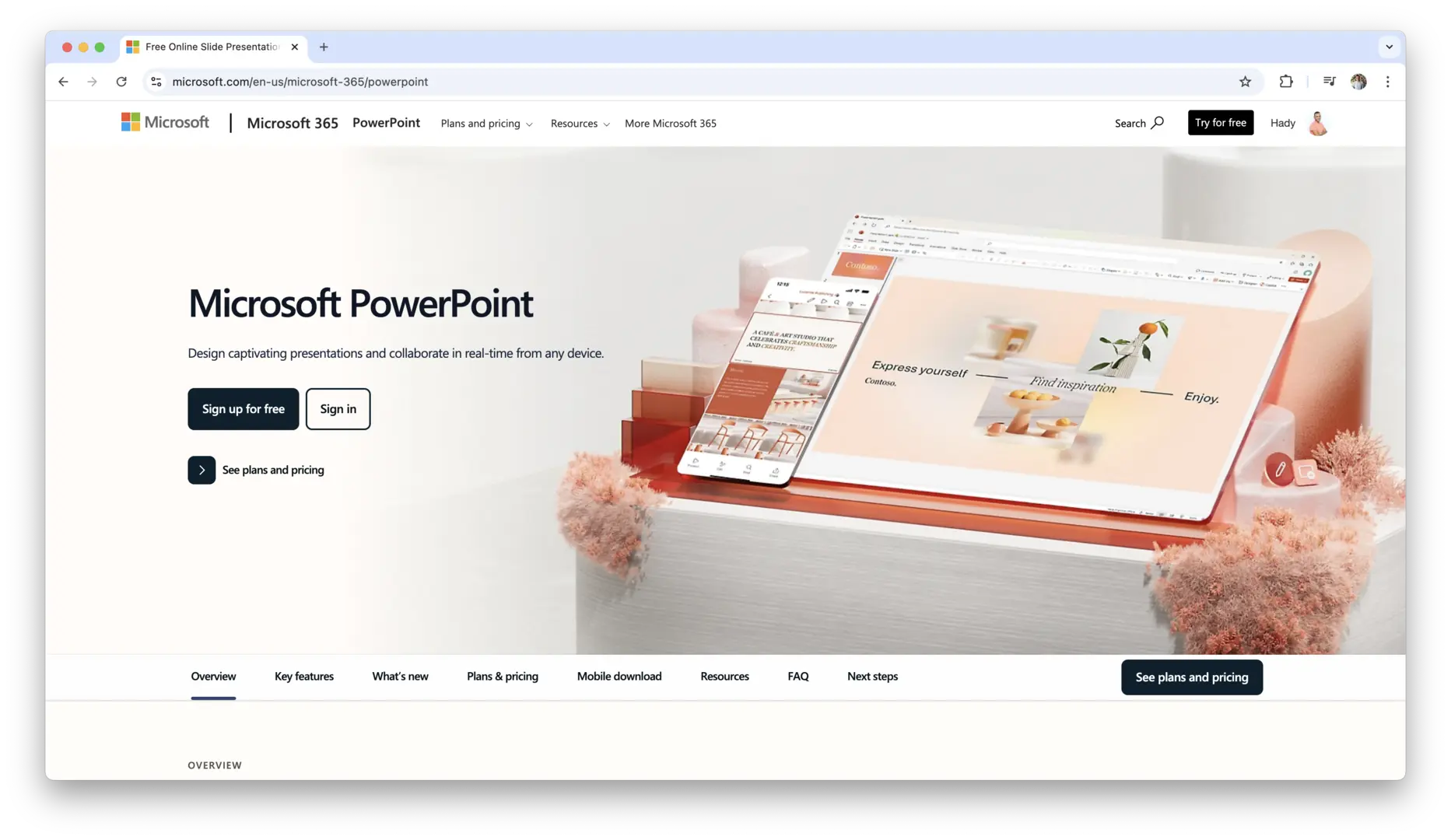Bookmark this page with the star icon
Screen dimensions: 1451x840
click(x=1245, y=82)
